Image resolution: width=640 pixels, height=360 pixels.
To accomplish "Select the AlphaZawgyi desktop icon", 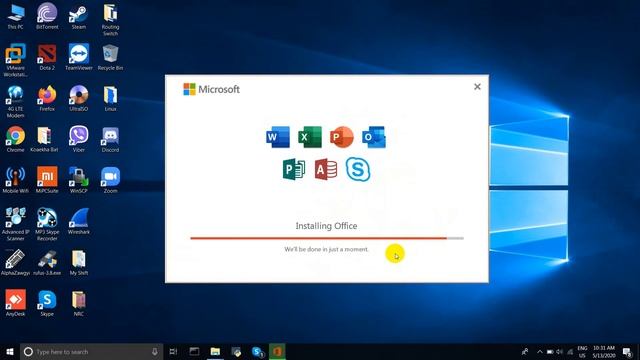I will click(16, 262).
